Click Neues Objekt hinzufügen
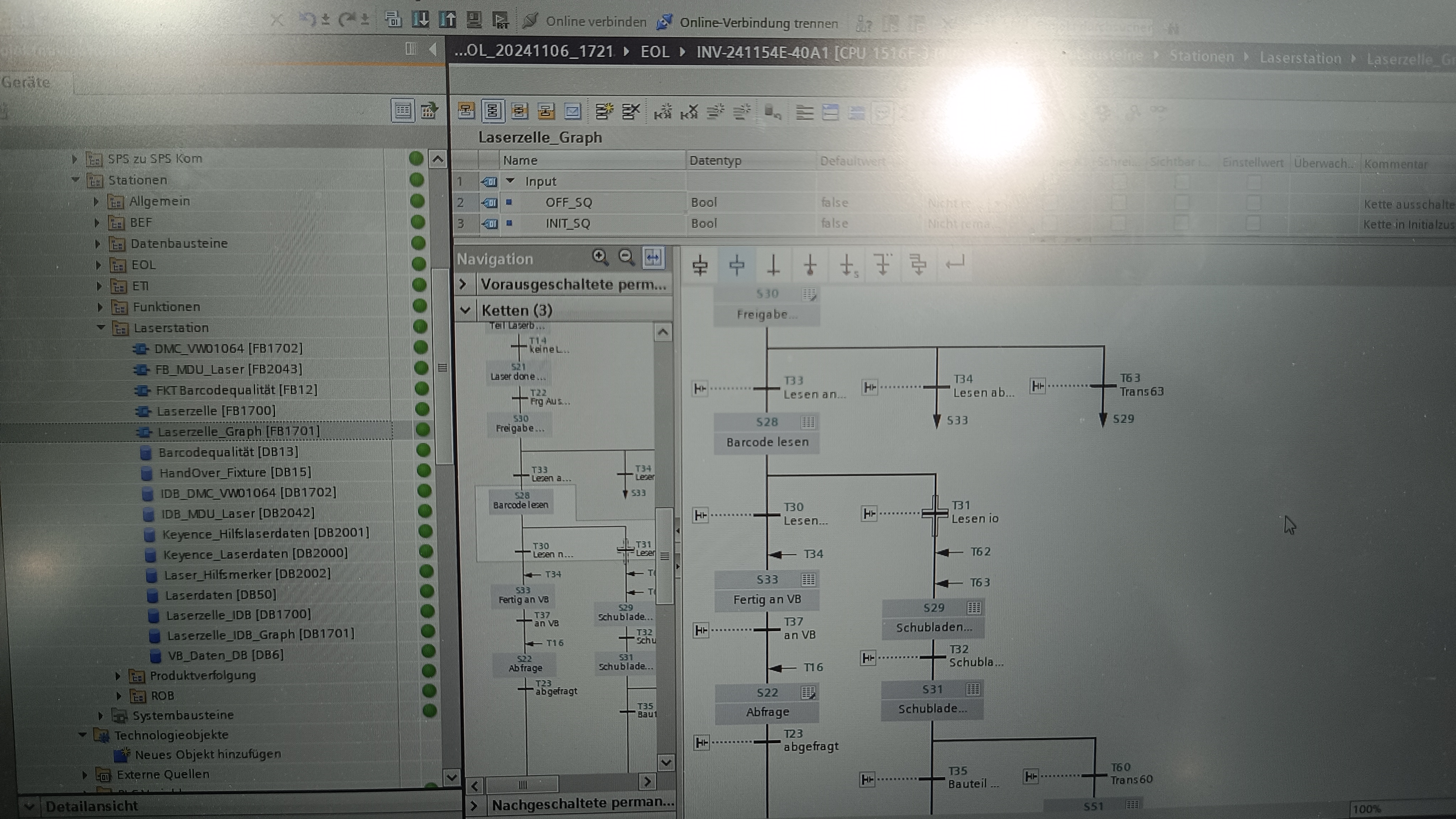The height and width of the screenshot is (819, 1456). click(x=208, y=755)
